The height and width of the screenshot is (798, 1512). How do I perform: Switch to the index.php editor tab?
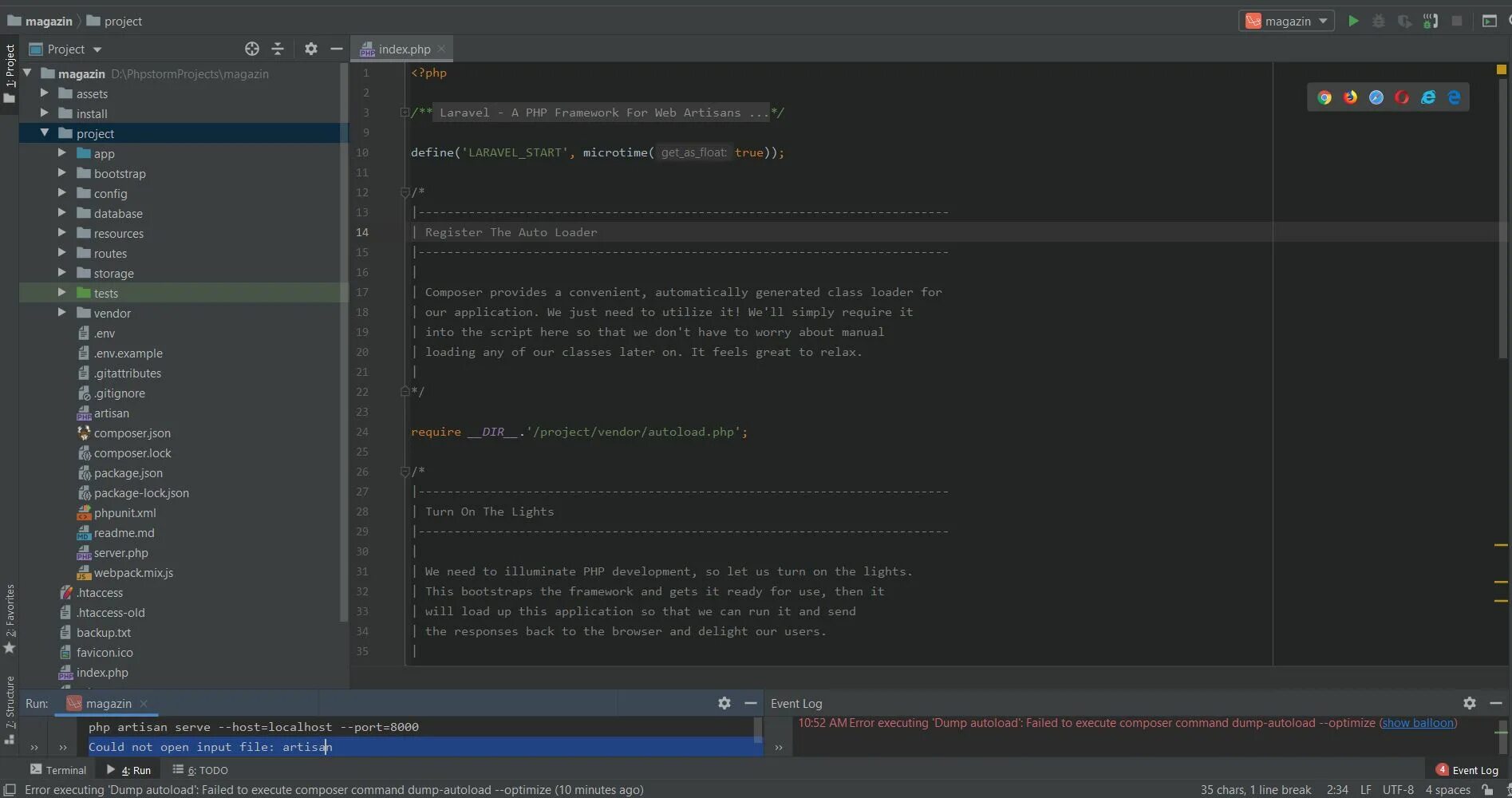click(x=404, y=49)
